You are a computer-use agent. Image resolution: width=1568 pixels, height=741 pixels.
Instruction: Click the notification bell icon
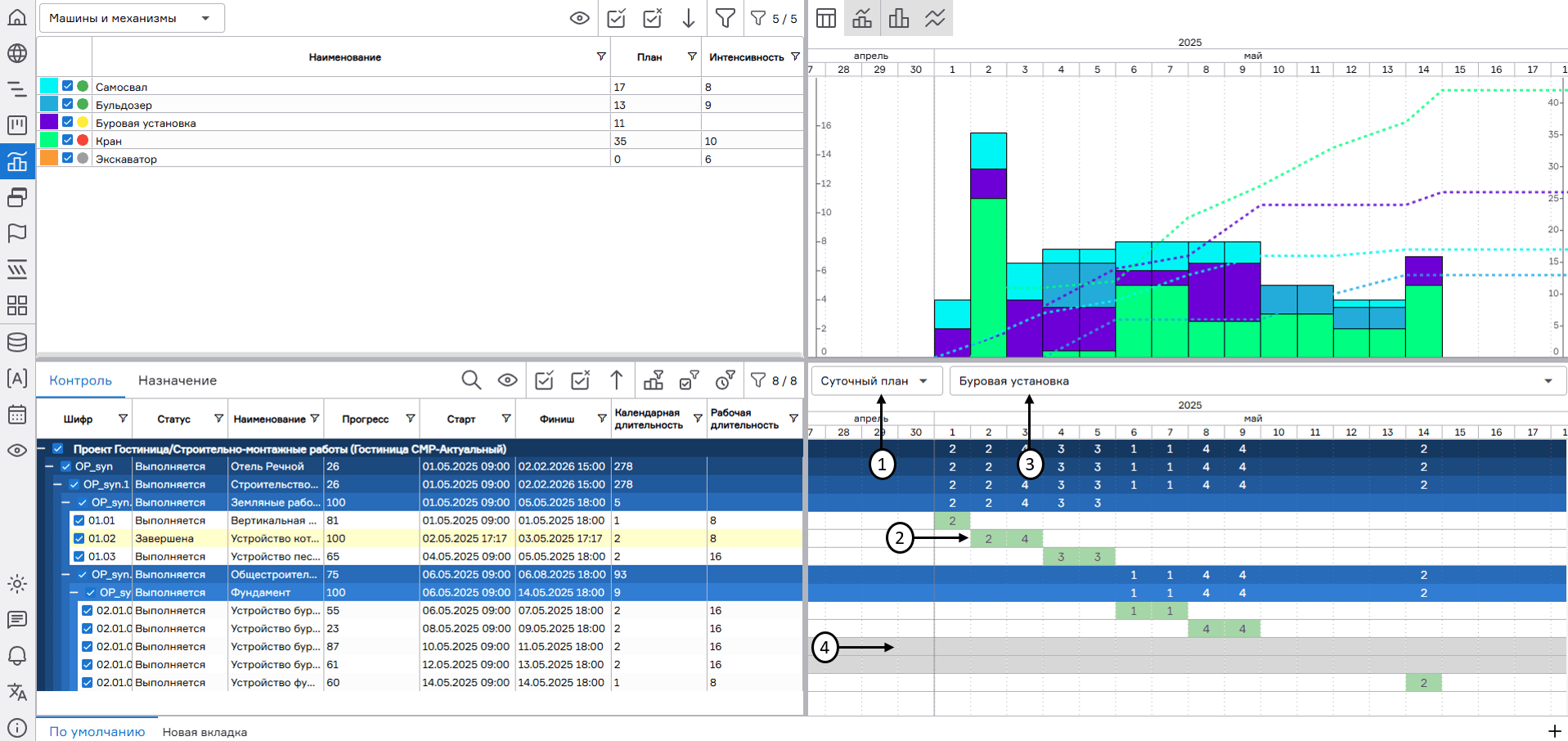[17, 656]
